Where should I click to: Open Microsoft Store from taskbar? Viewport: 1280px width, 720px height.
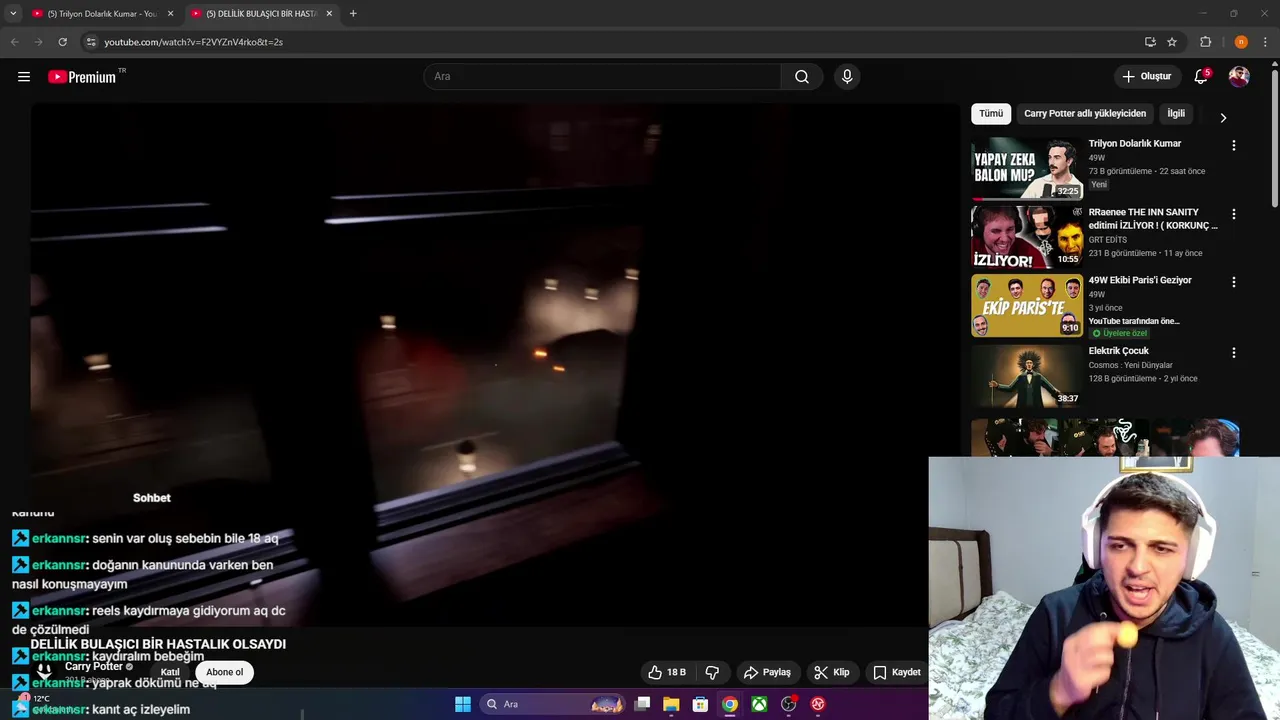click(700, 704)
